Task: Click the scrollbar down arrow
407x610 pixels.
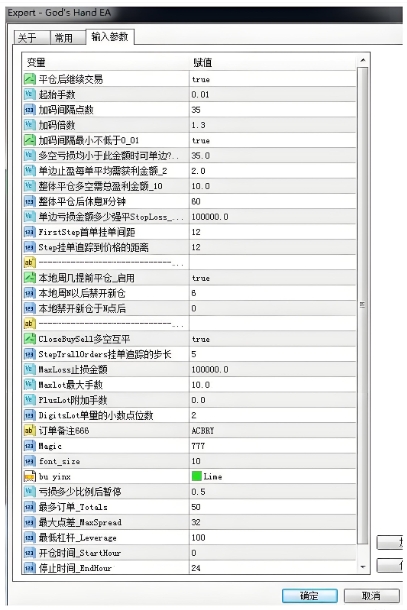Action: (363, 567)
